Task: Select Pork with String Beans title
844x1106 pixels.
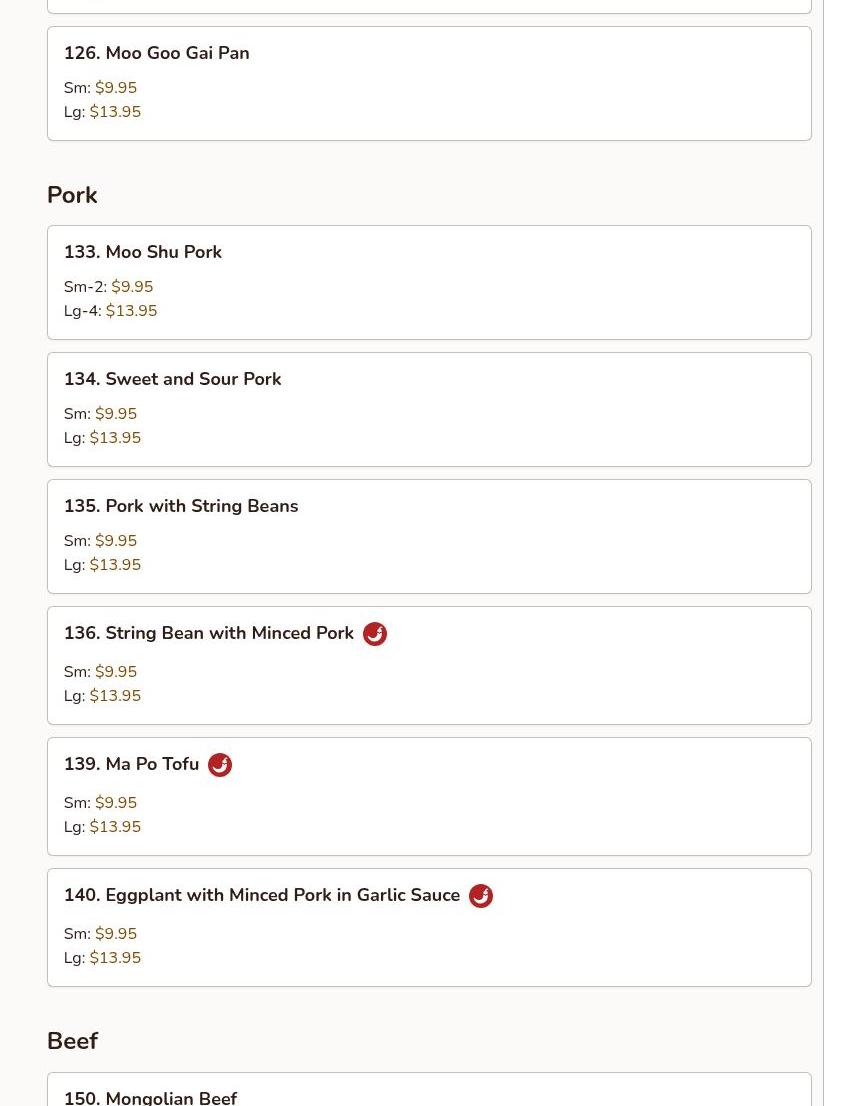Action: pyautogui.click(x=181, y=506)
